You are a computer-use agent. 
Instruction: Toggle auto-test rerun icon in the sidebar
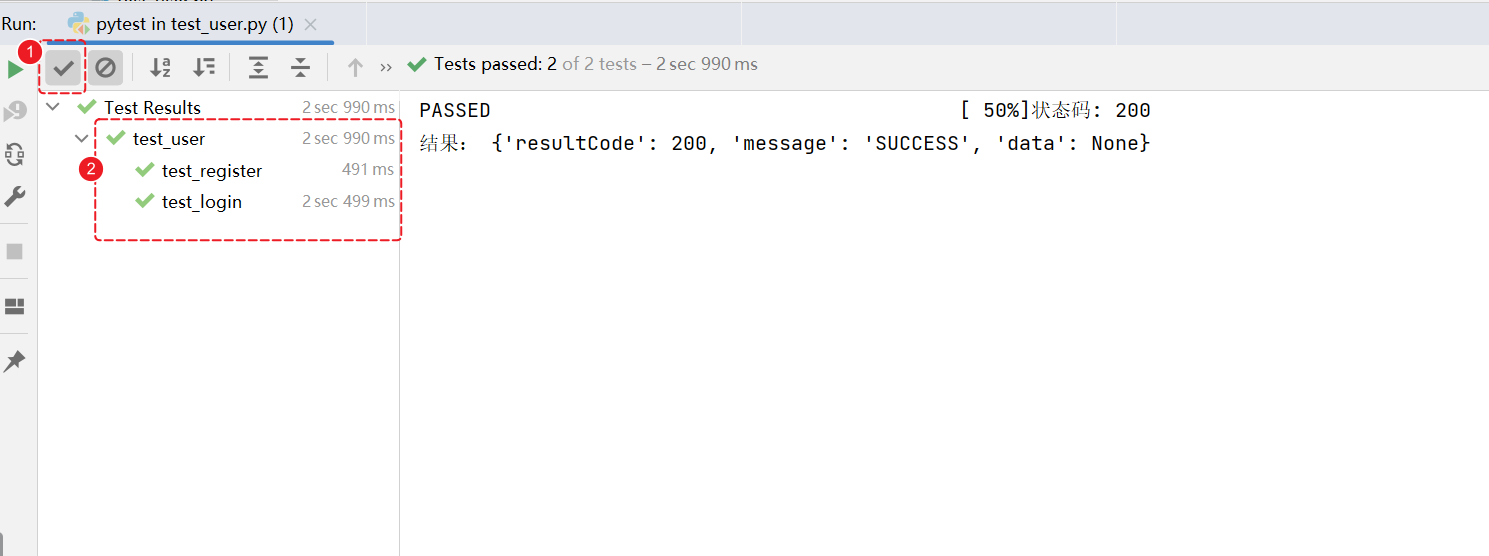pyautogui.click(x=15, y=154)
